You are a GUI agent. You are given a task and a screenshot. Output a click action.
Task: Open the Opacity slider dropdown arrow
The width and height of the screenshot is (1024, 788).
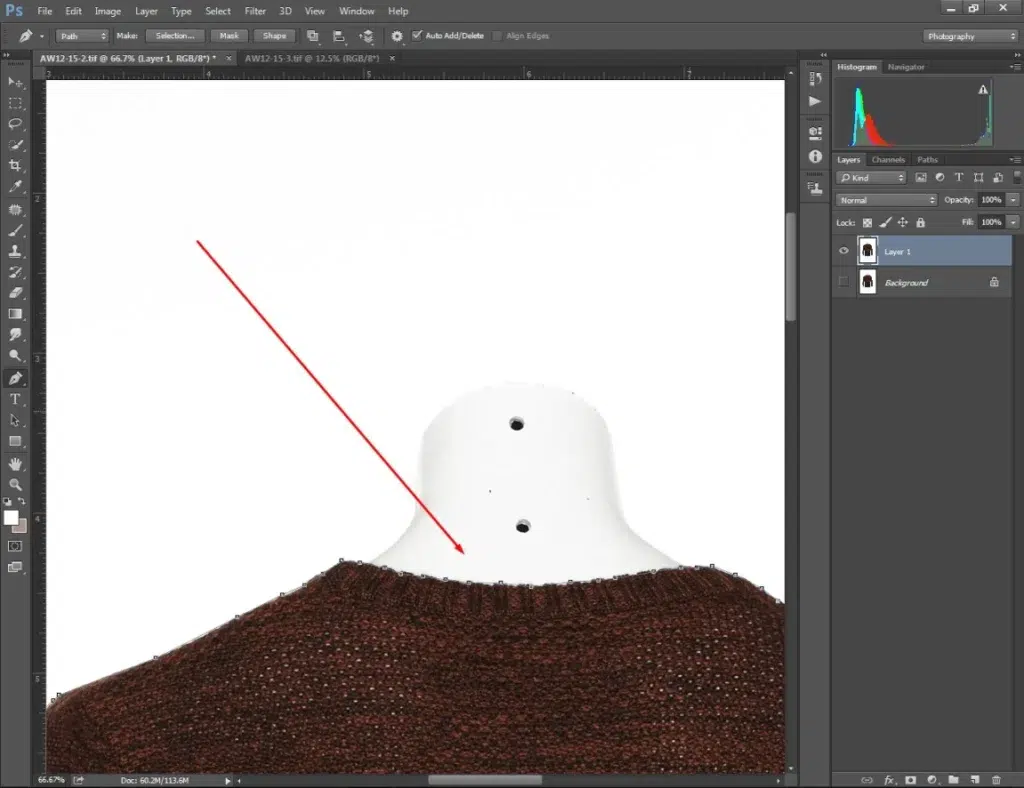pyautogui.click(x=1013, y=200)
